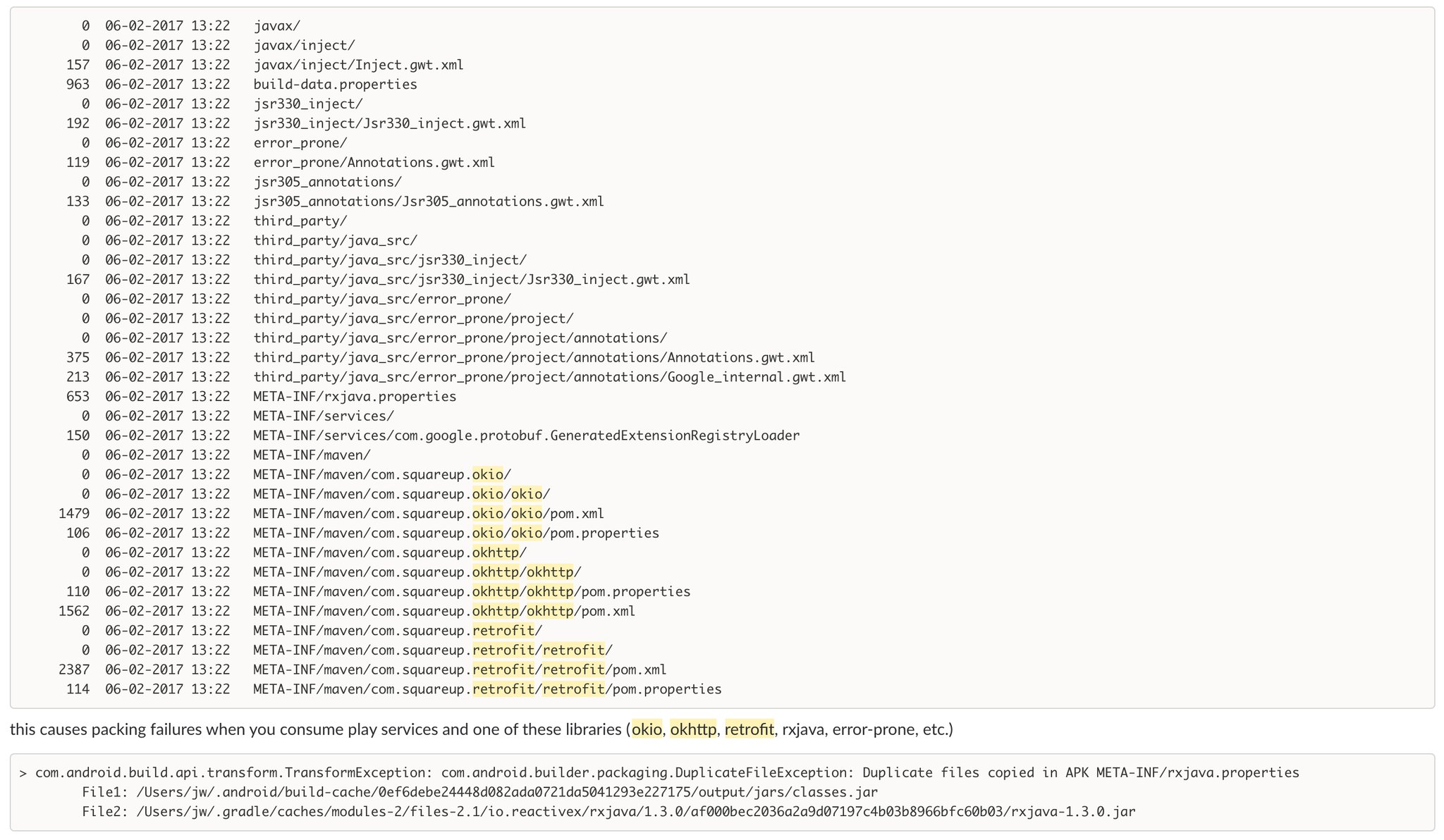
Task: Click the File2 rxjava-1.3.0.jar path
Action: click(635, 812)
